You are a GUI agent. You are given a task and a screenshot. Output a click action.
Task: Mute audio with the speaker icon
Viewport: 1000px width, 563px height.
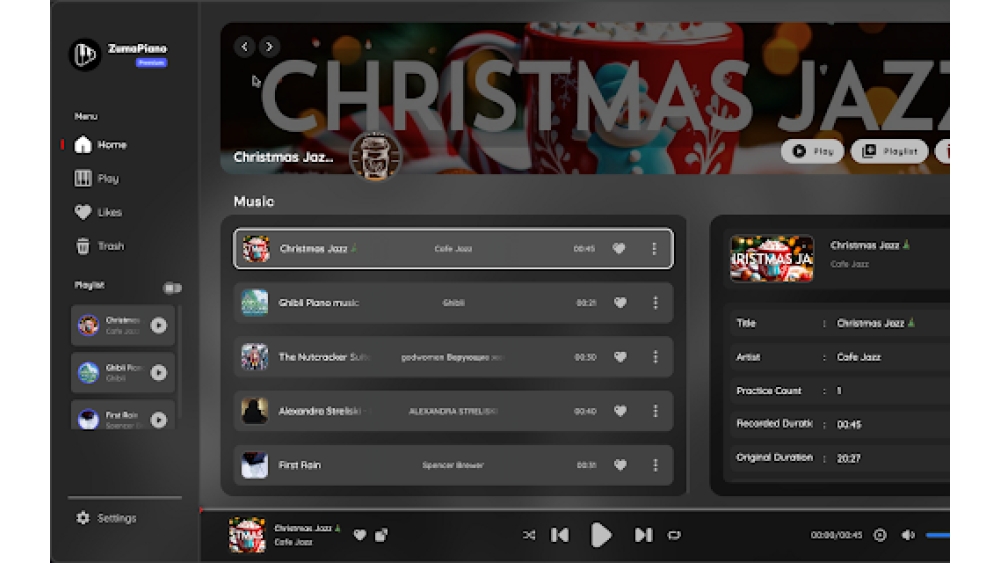point(907,535)
